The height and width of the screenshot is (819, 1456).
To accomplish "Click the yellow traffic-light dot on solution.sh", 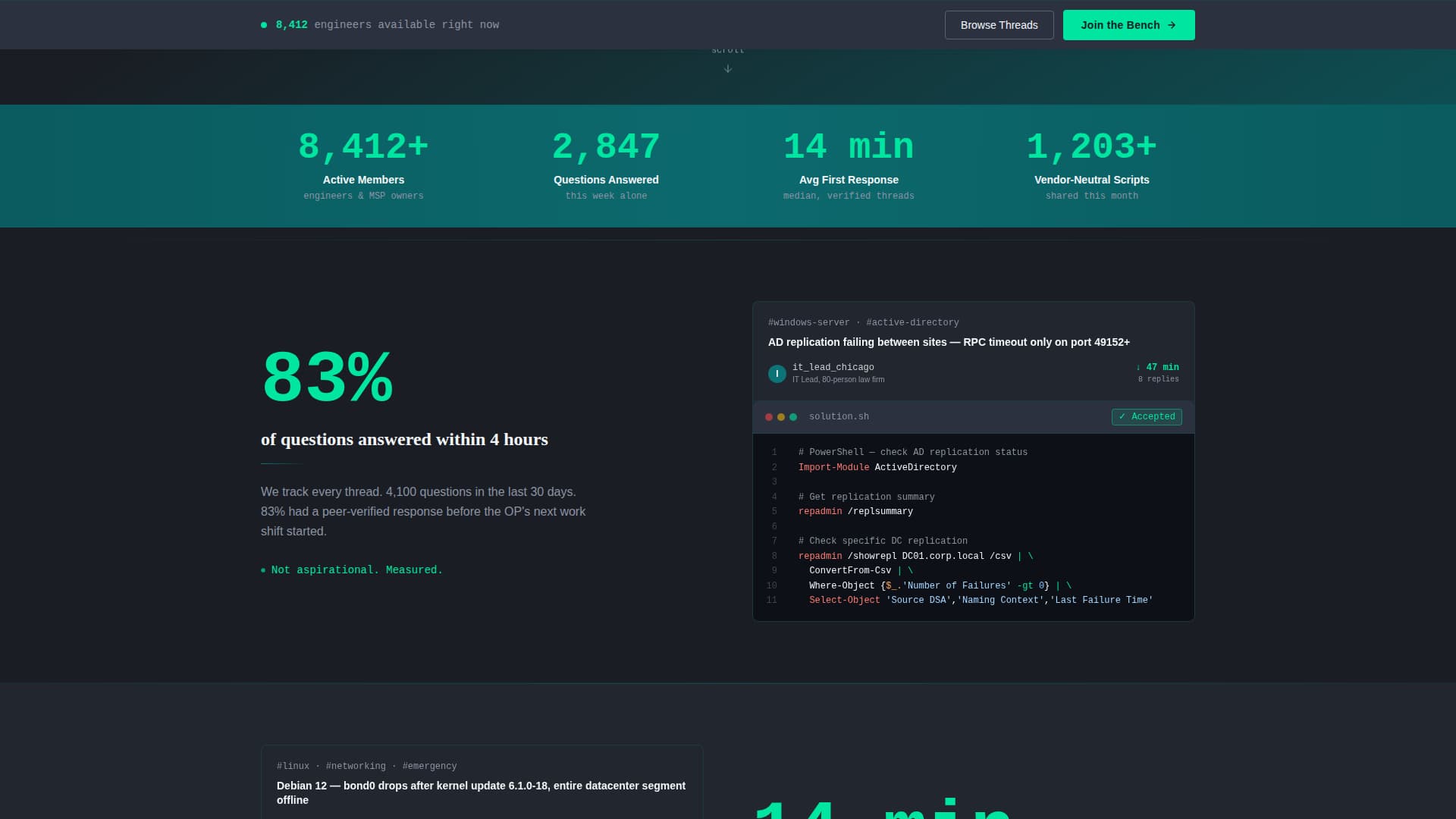I will pyautogui.click(x=780, y=416).
